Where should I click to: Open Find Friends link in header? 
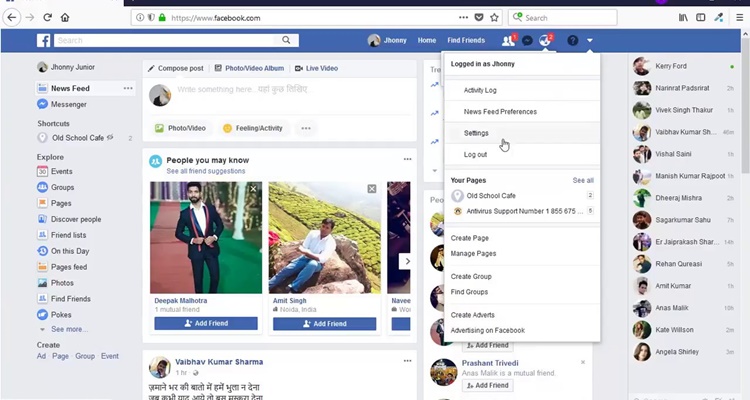tap(466, 41)
